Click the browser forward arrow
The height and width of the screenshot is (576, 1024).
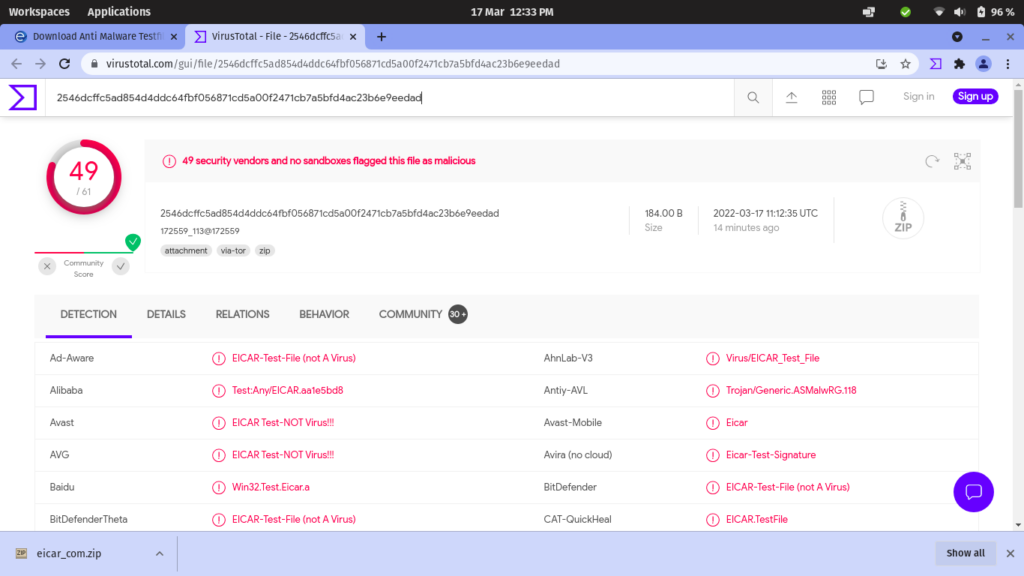point(40,64)
